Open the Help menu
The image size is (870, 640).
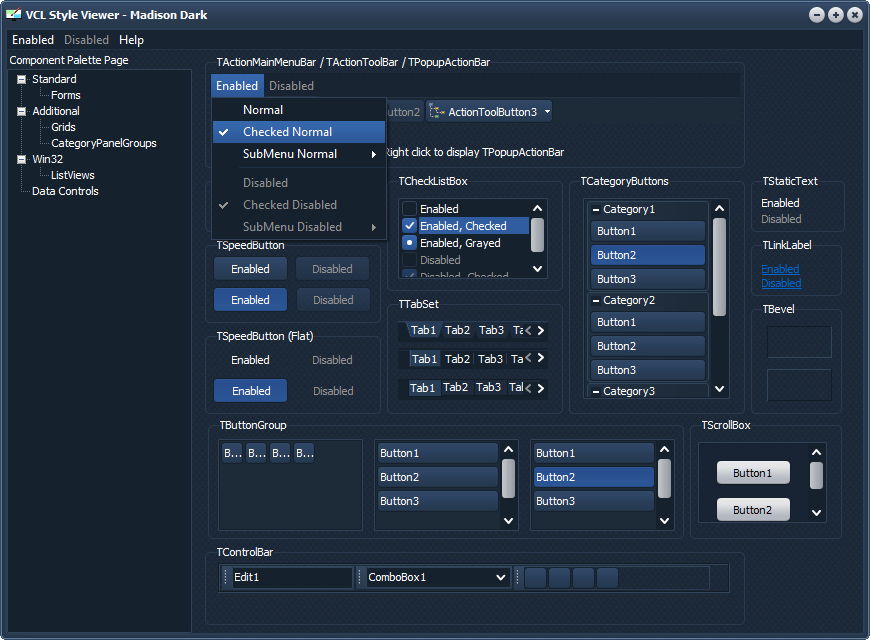coord(131,40)
